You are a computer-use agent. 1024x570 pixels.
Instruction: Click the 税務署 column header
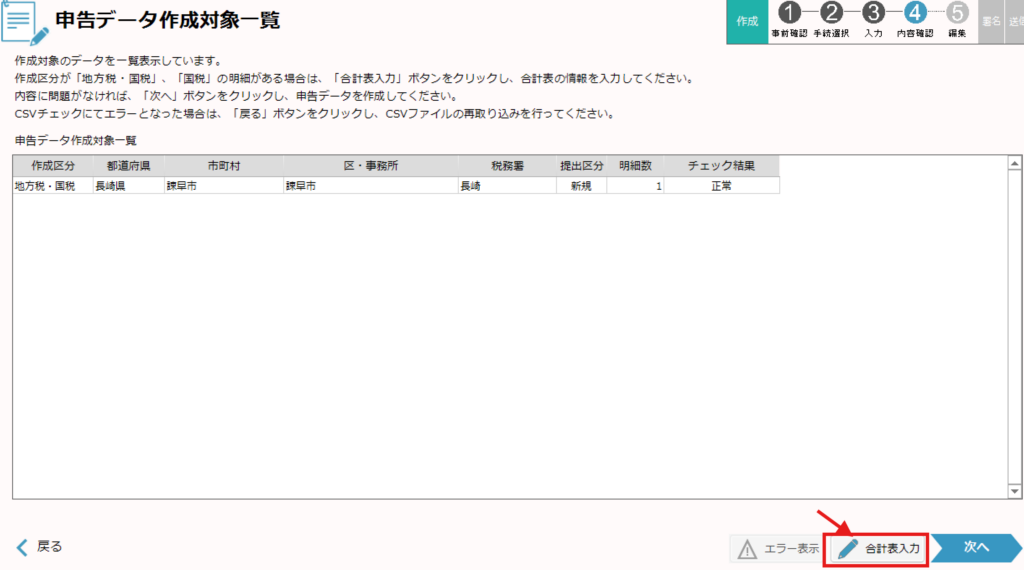tap(506, 166)
